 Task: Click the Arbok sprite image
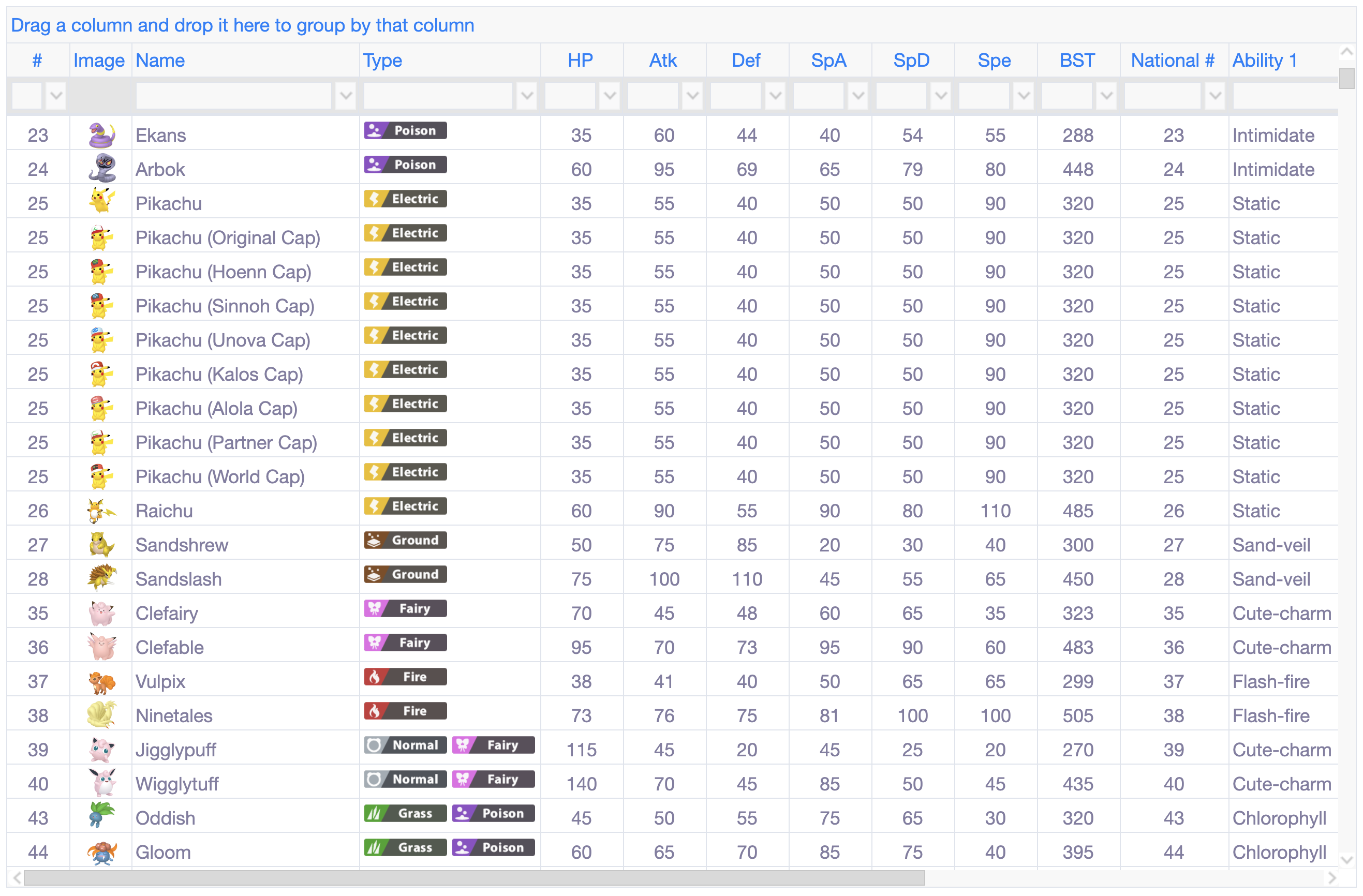click(x=102, y=169)
